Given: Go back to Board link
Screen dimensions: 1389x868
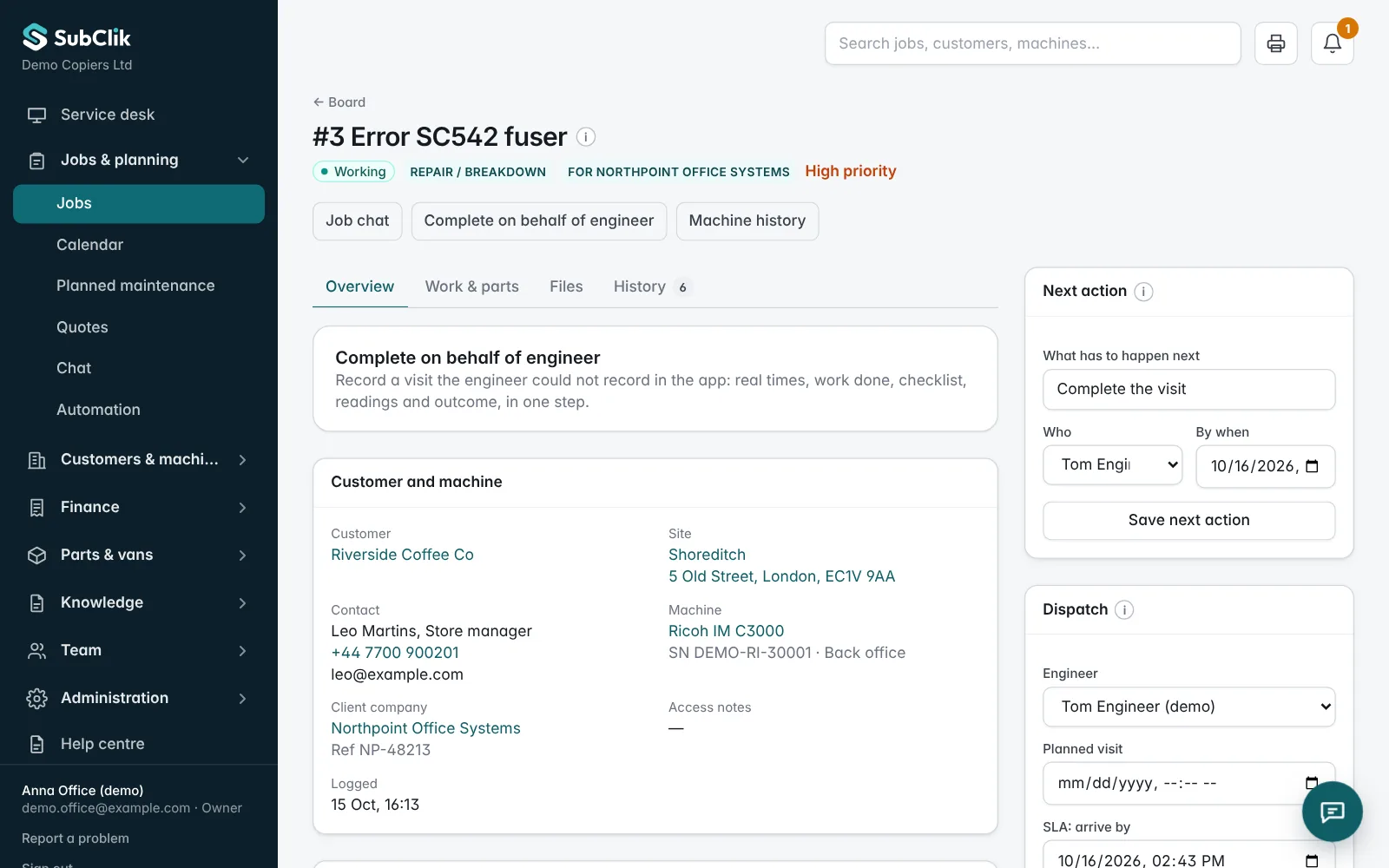Looking at the screenshot, I should [x=339, y=102].
